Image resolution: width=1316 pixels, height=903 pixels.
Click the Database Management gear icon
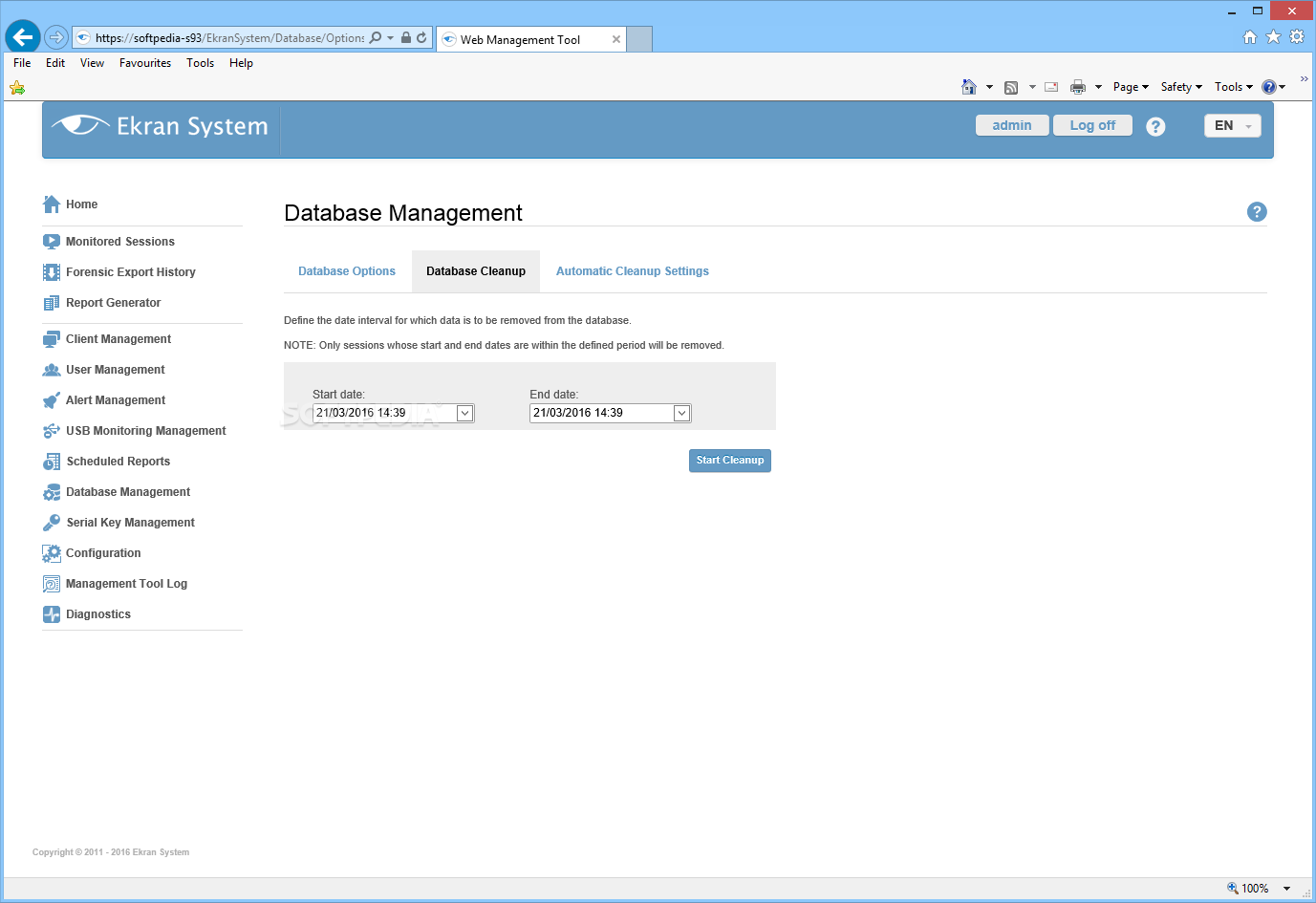point(52,492)
